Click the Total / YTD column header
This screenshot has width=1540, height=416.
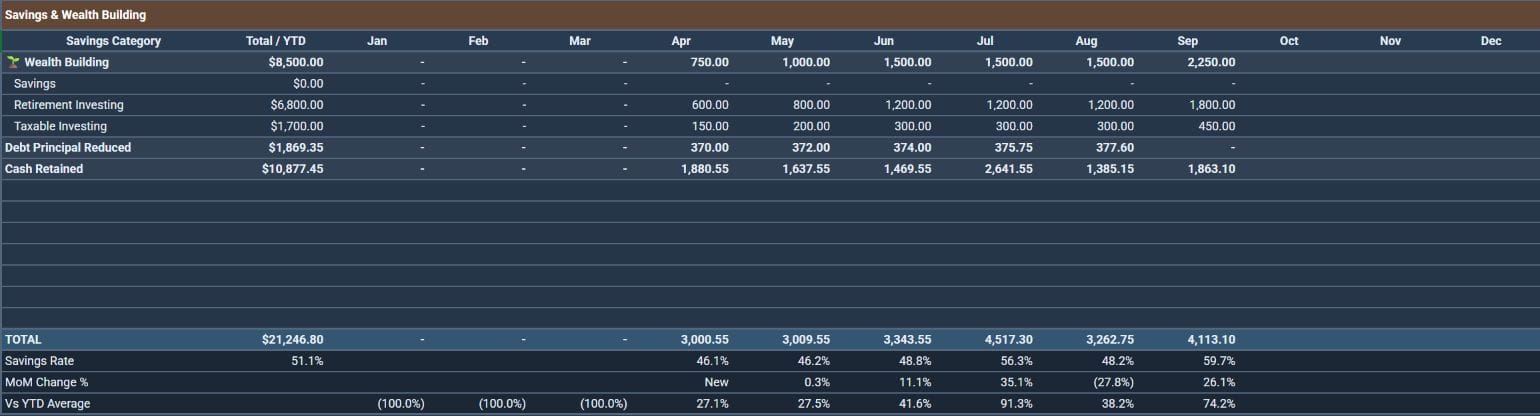276,41
